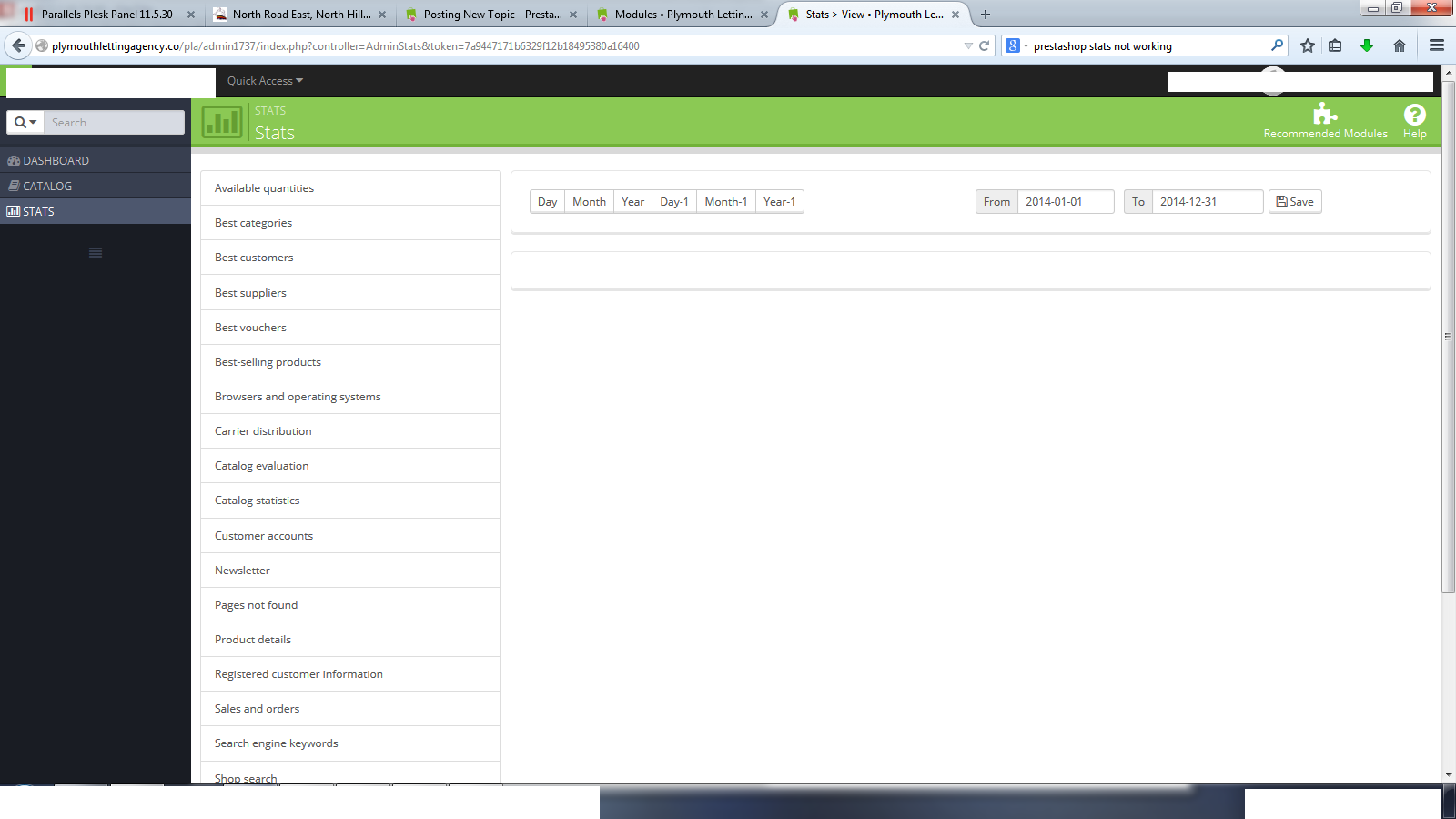Screen dimensions: 1456x819
Task: Open Recommended Modules puzzle icon
Action: [1325, 121]
